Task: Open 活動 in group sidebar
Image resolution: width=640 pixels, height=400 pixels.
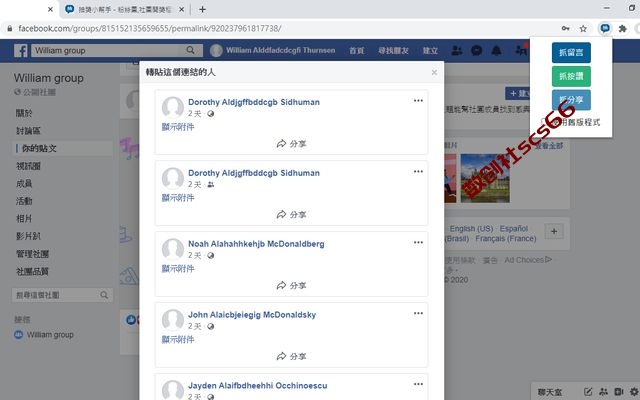Action: (24, 201)
